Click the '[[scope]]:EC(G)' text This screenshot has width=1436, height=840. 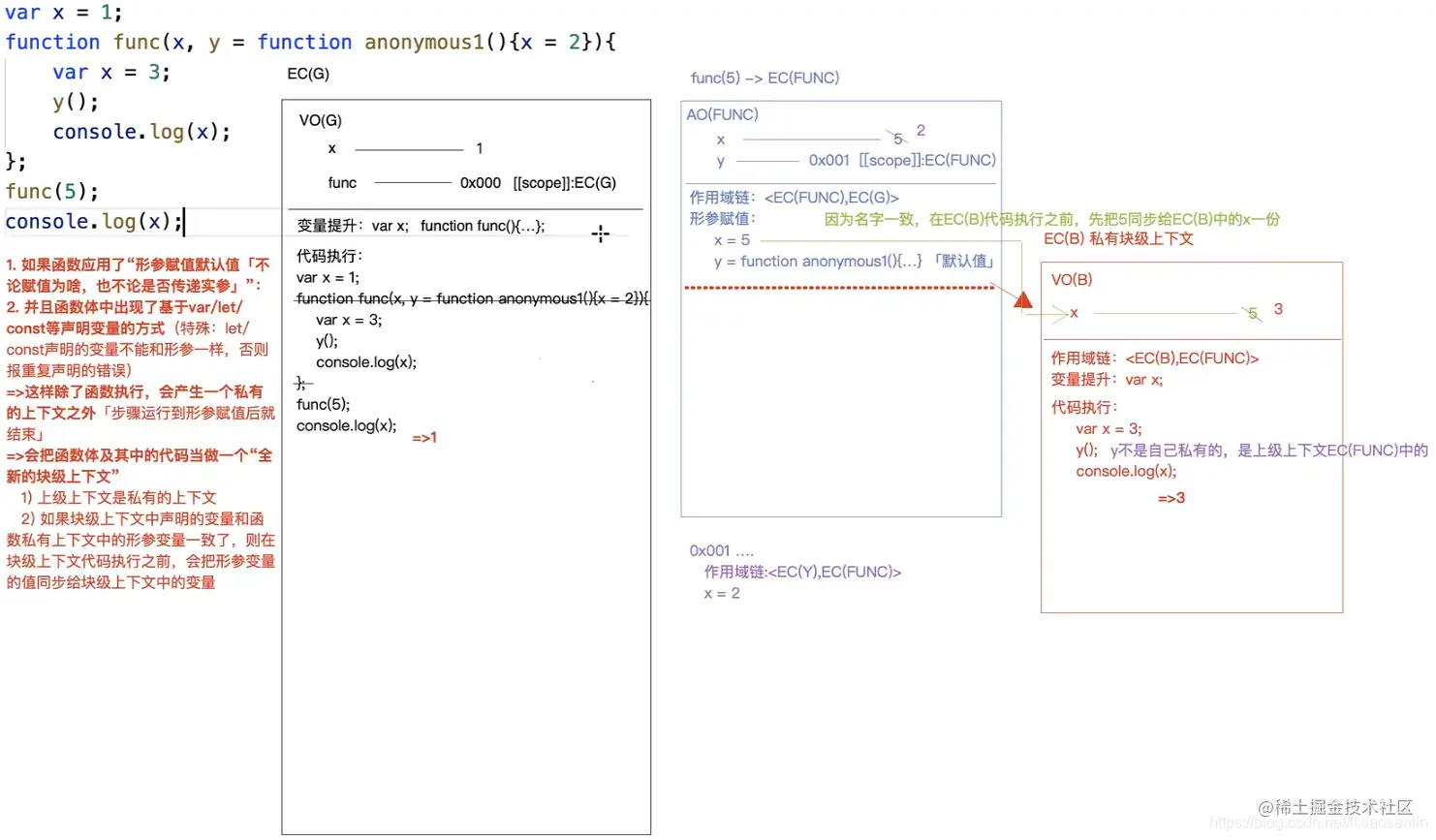point(564,183)
